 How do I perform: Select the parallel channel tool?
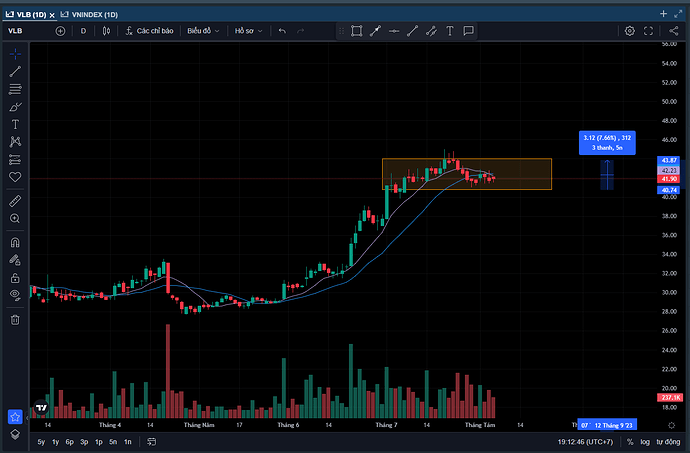tap(431, 31)
